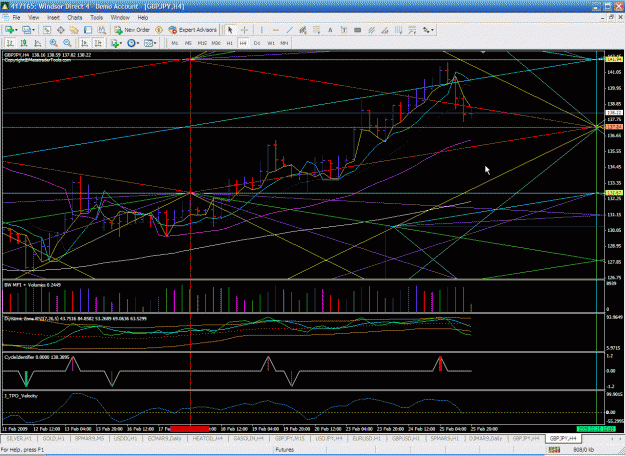This screenshot has height=456, width=625.
Task: Switch to the DJMAR9,Daily chart tab
Action: [485, 438]
